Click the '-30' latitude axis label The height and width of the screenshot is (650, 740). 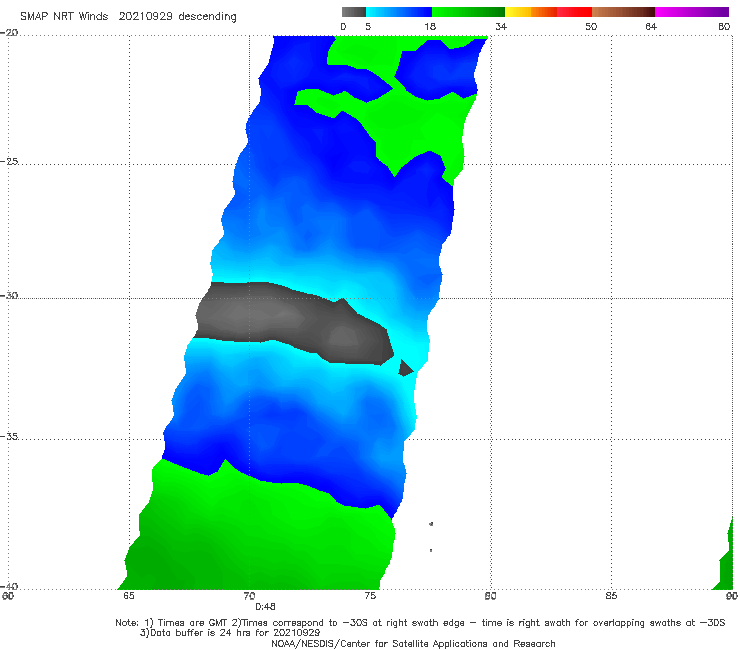(9, 295)
